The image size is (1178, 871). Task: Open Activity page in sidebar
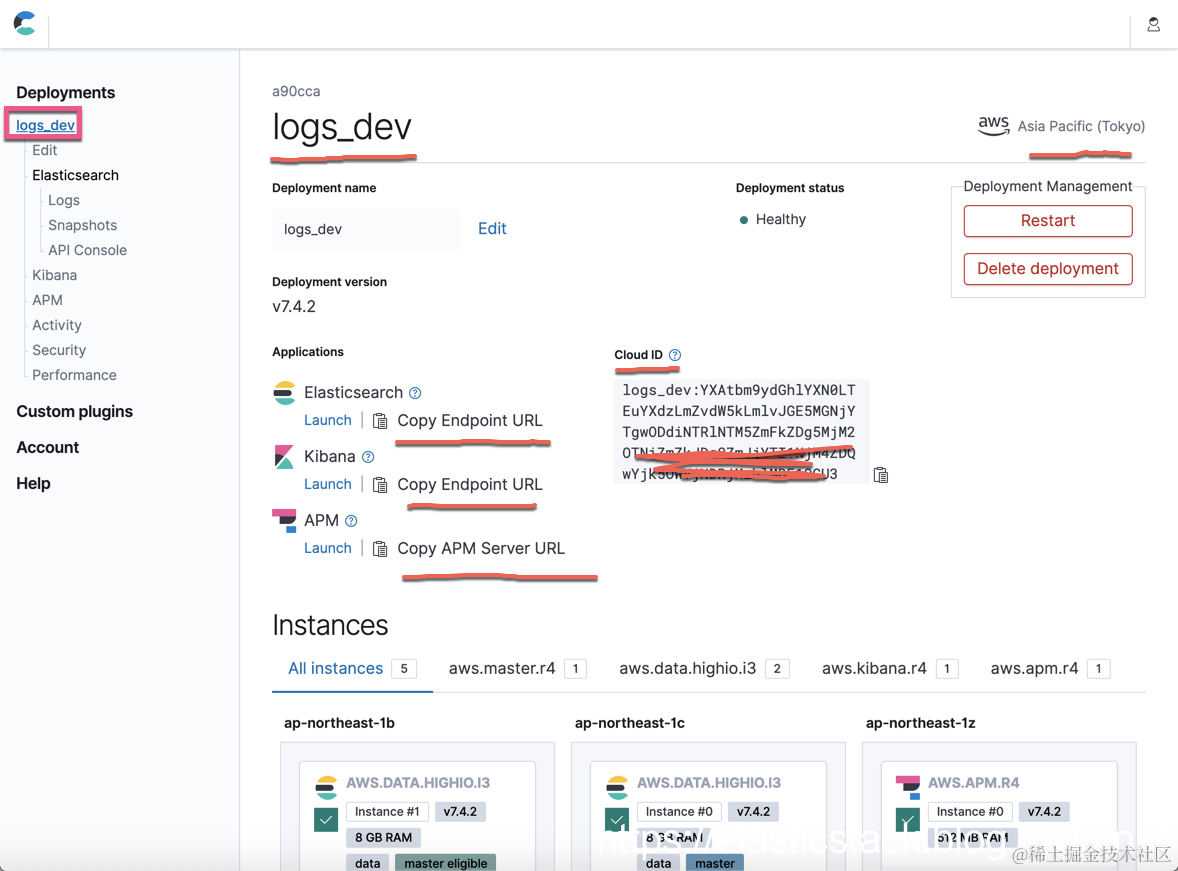pyautogui.click(x=56, y=325)
